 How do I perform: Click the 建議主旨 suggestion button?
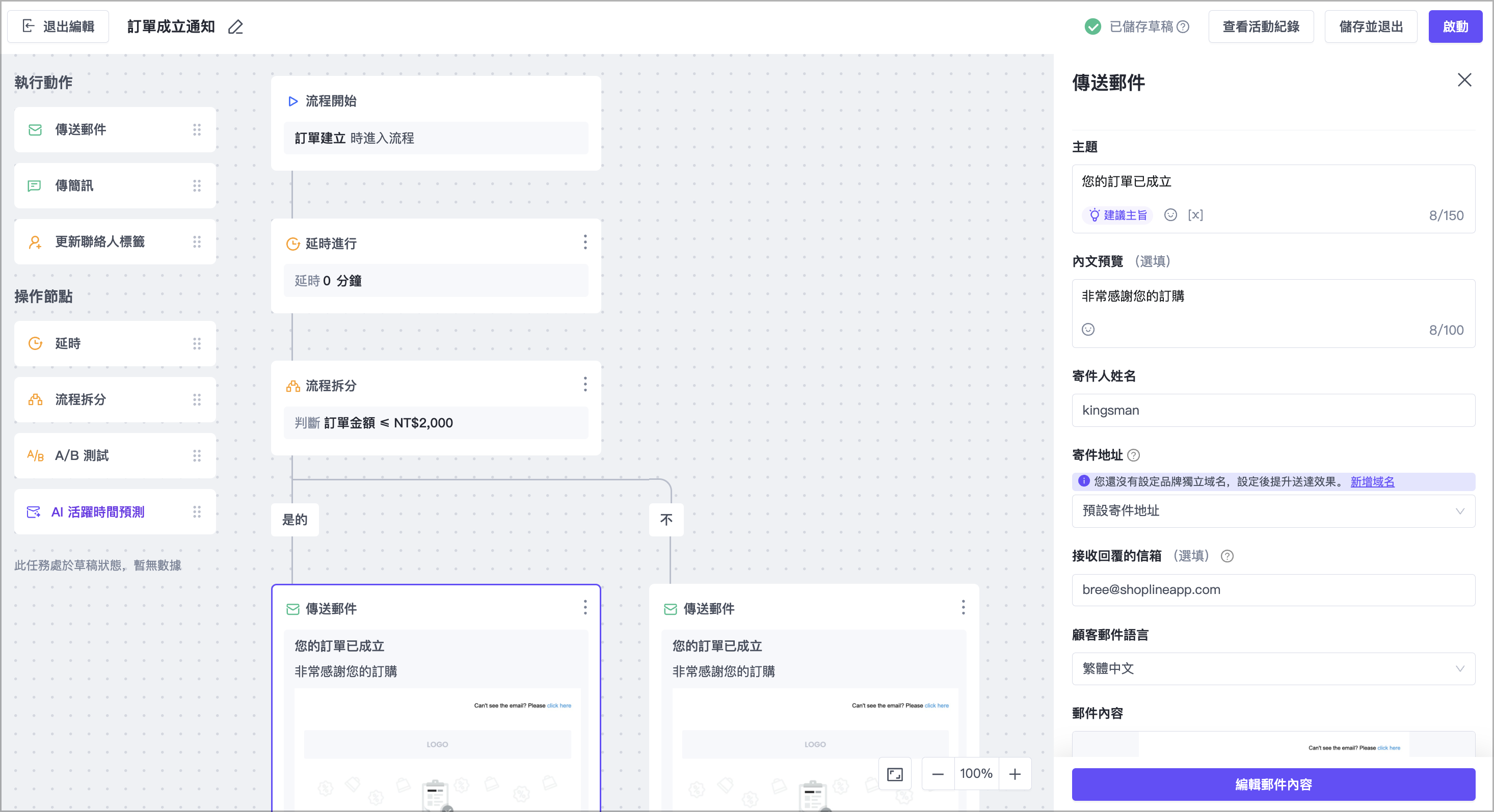(x=1117, y=215)
